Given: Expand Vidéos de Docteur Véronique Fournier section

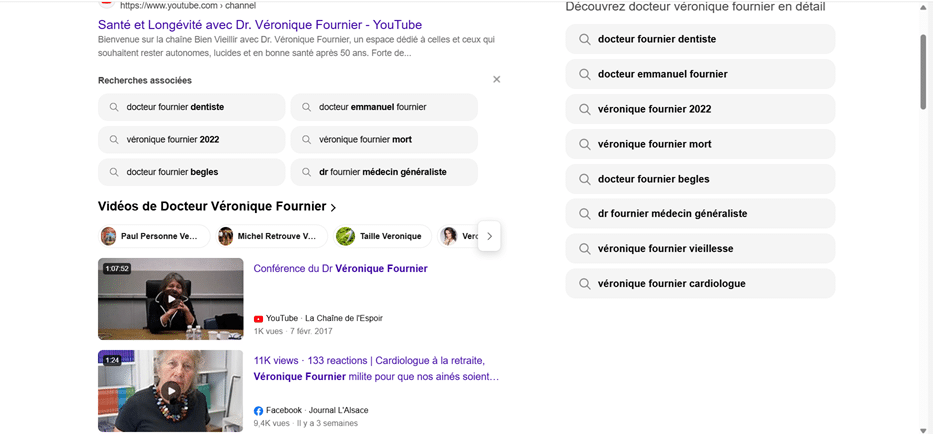Looking at the screenshot, I should tap(333, 207).
